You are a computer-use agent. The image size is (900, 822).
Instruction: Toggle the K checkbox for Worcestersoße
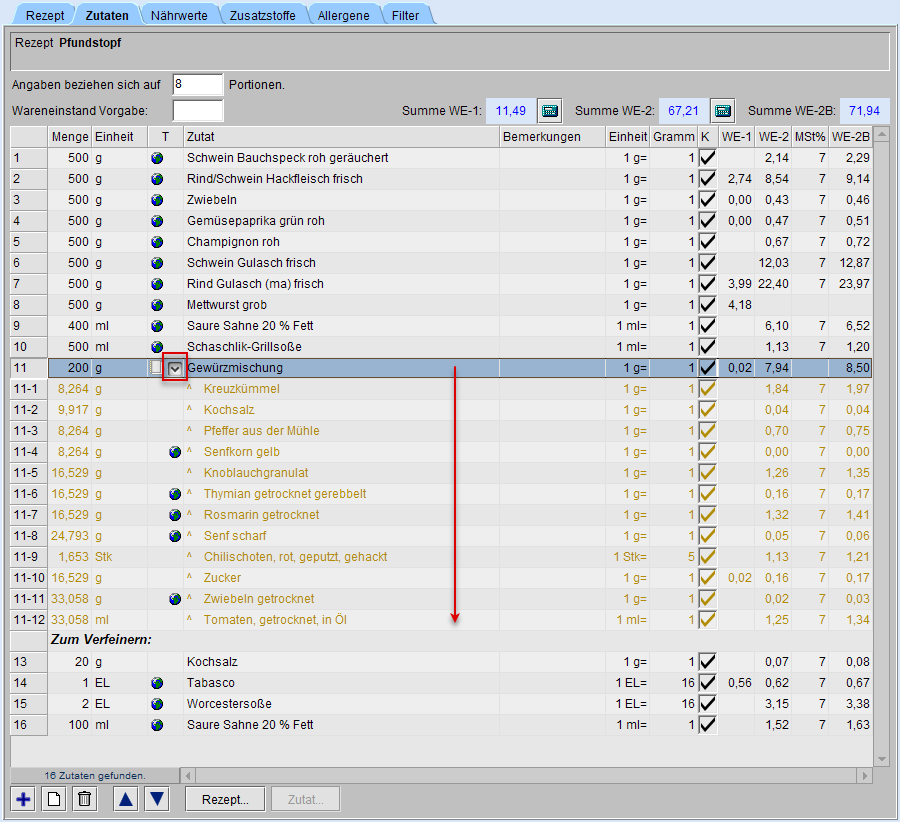tap(707, 704)
